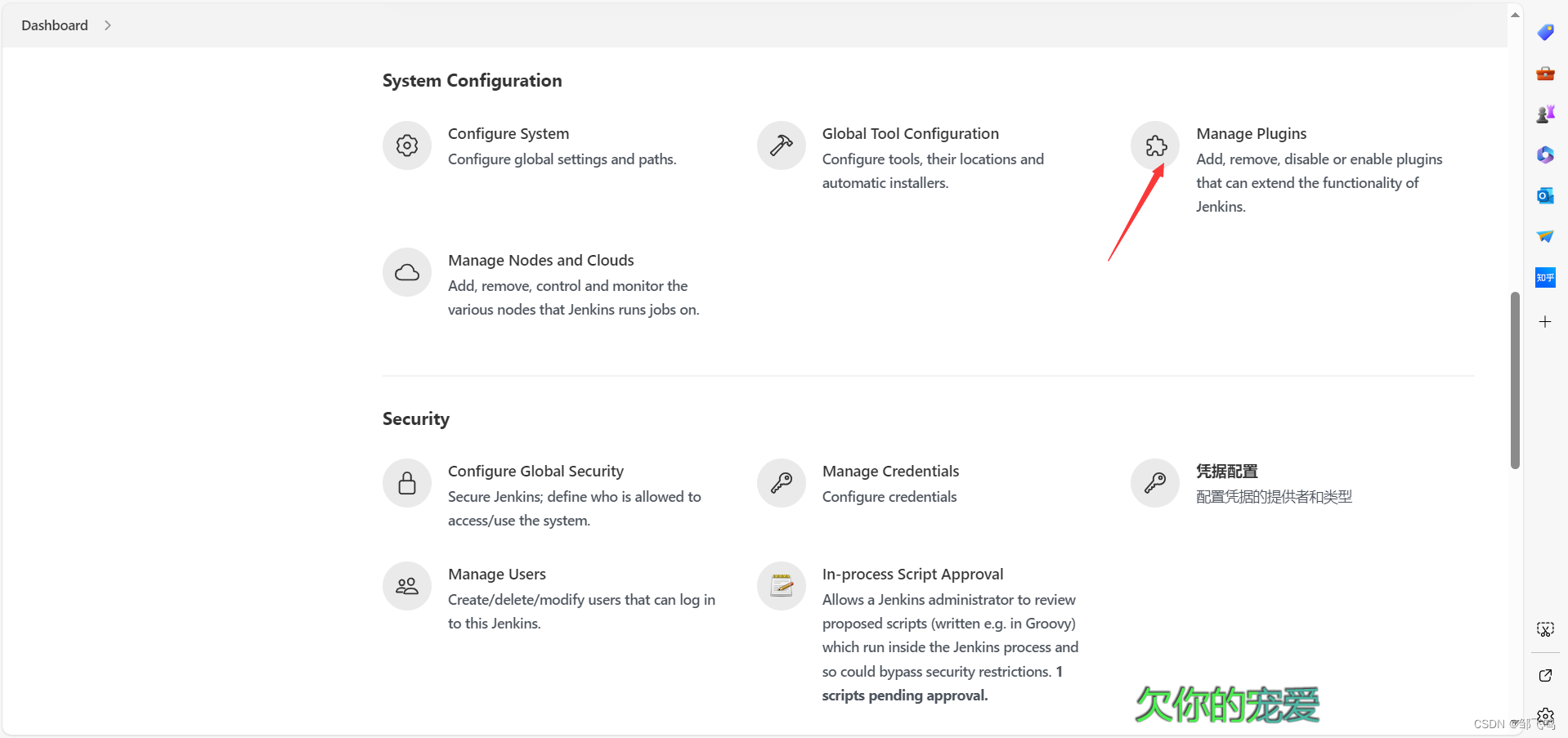This screenshot has height=738, width=1568.
Task: Click the In-process Script Approval notepad icon
Action: (x=782, y=586)
